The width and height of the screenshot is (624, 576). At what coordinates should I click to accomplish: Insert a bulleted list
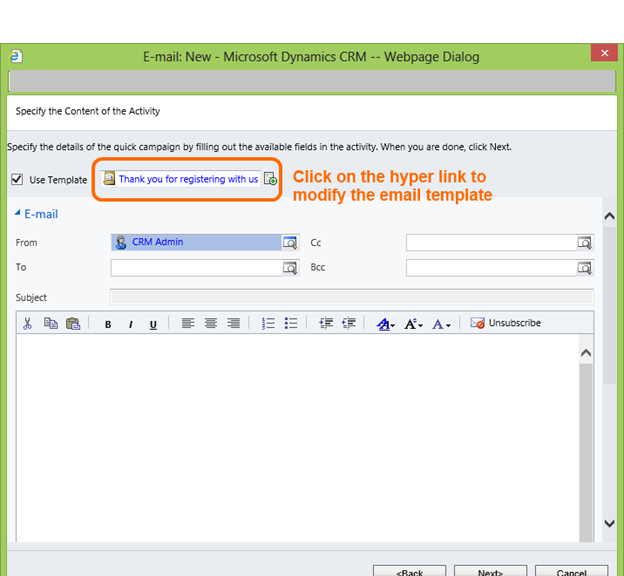click(x=291, y=324)
